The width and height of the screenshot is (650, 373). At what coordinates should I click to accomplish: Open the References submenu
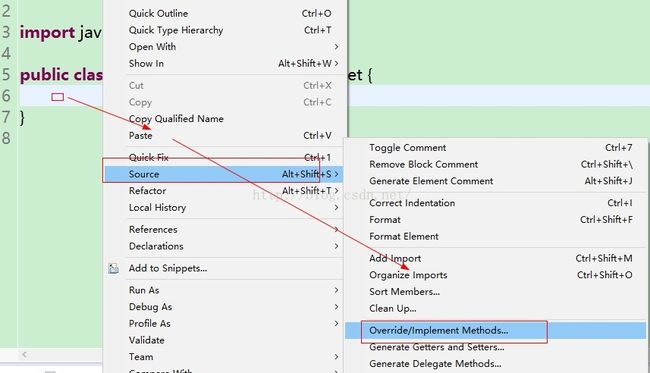(224, 230)
